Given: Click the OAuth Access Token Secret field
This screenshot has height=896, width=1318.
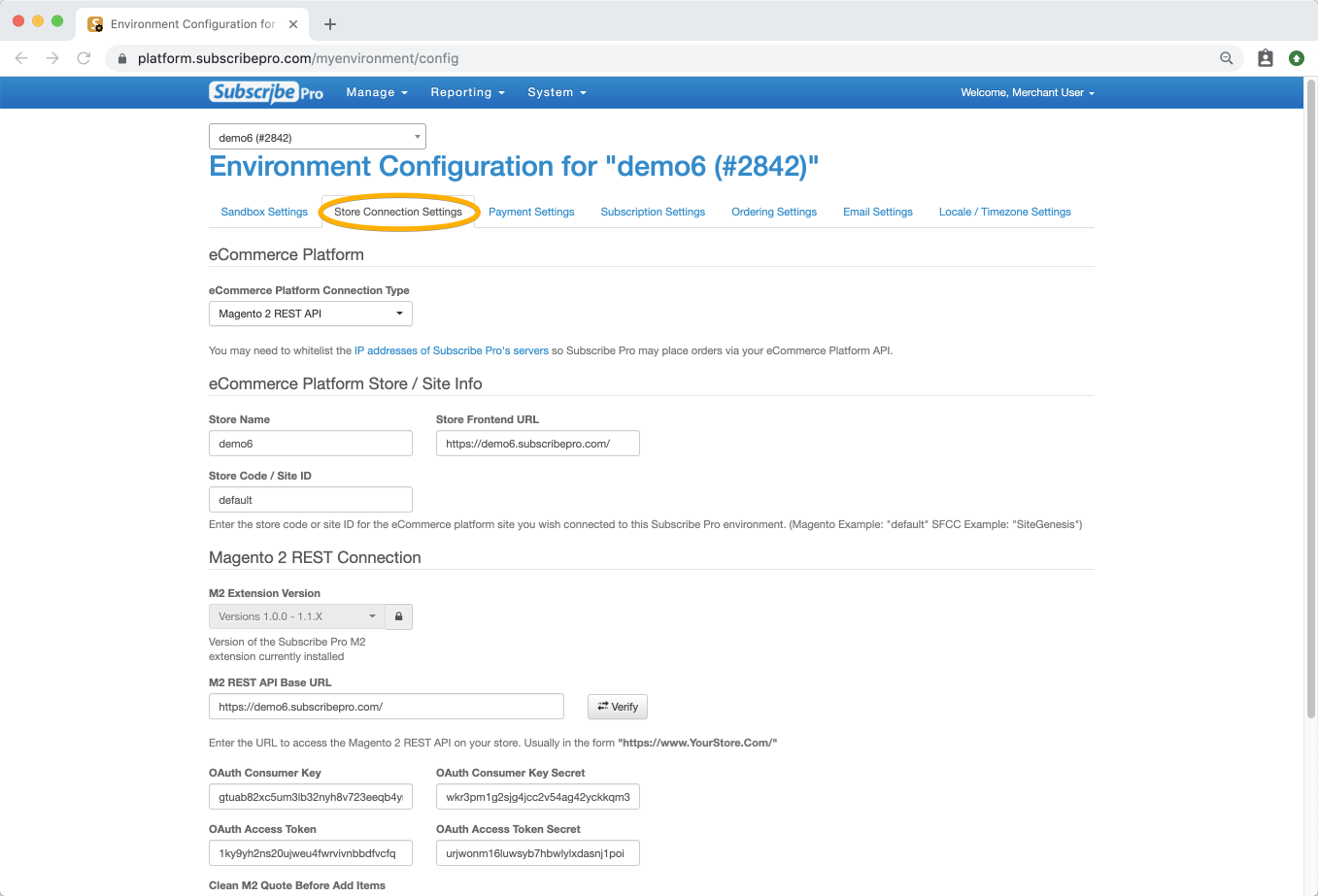Looking at the screenshot, I should coord(538,853).
